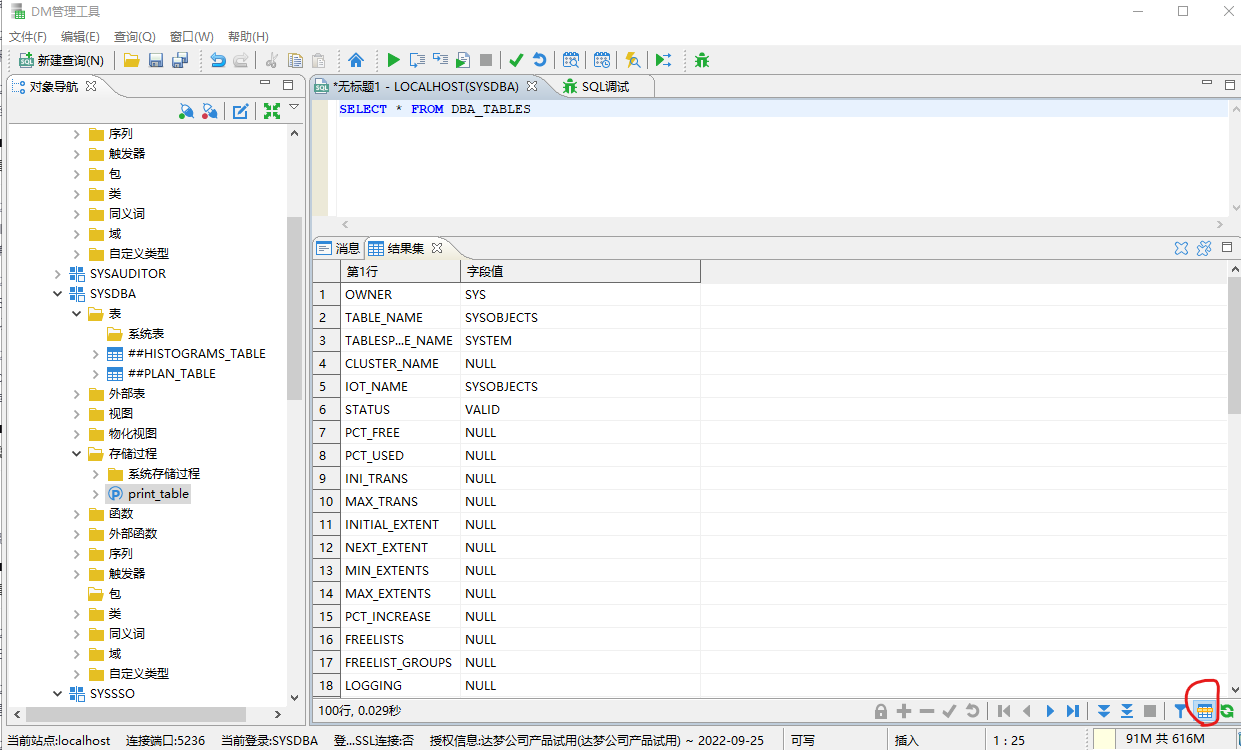Click the 91M 共 616M memory indicator
The width and height of the screenshot is (1241, 750).
pos(1165,739)
